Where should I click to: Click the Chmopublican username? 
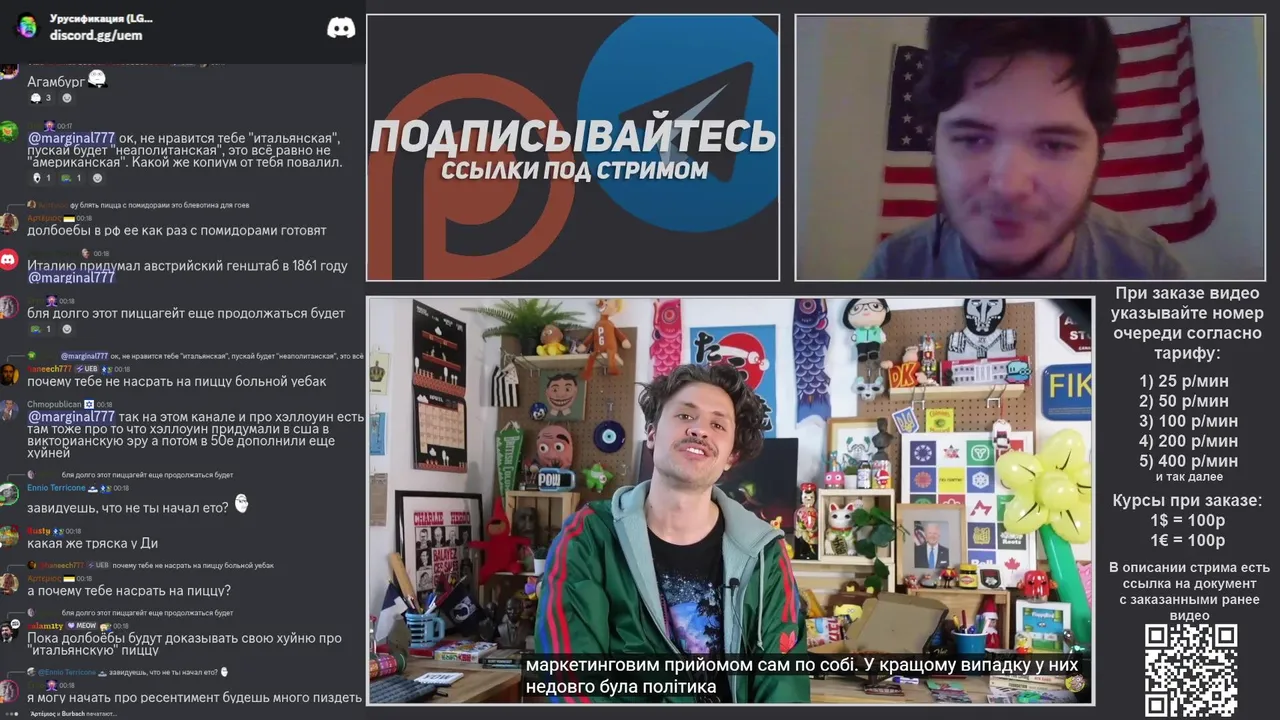point(53,405)
